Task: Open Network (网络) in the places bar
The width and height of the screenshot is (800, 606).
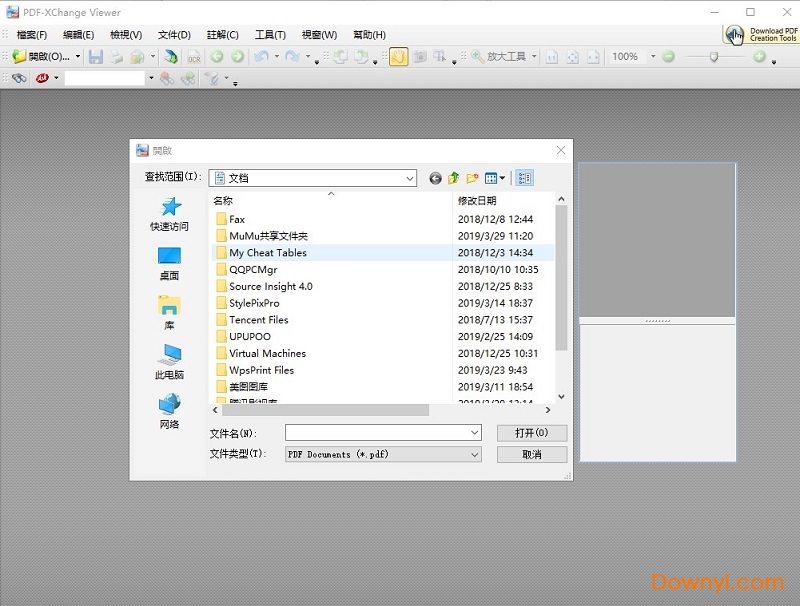Action: click(169, 411)
